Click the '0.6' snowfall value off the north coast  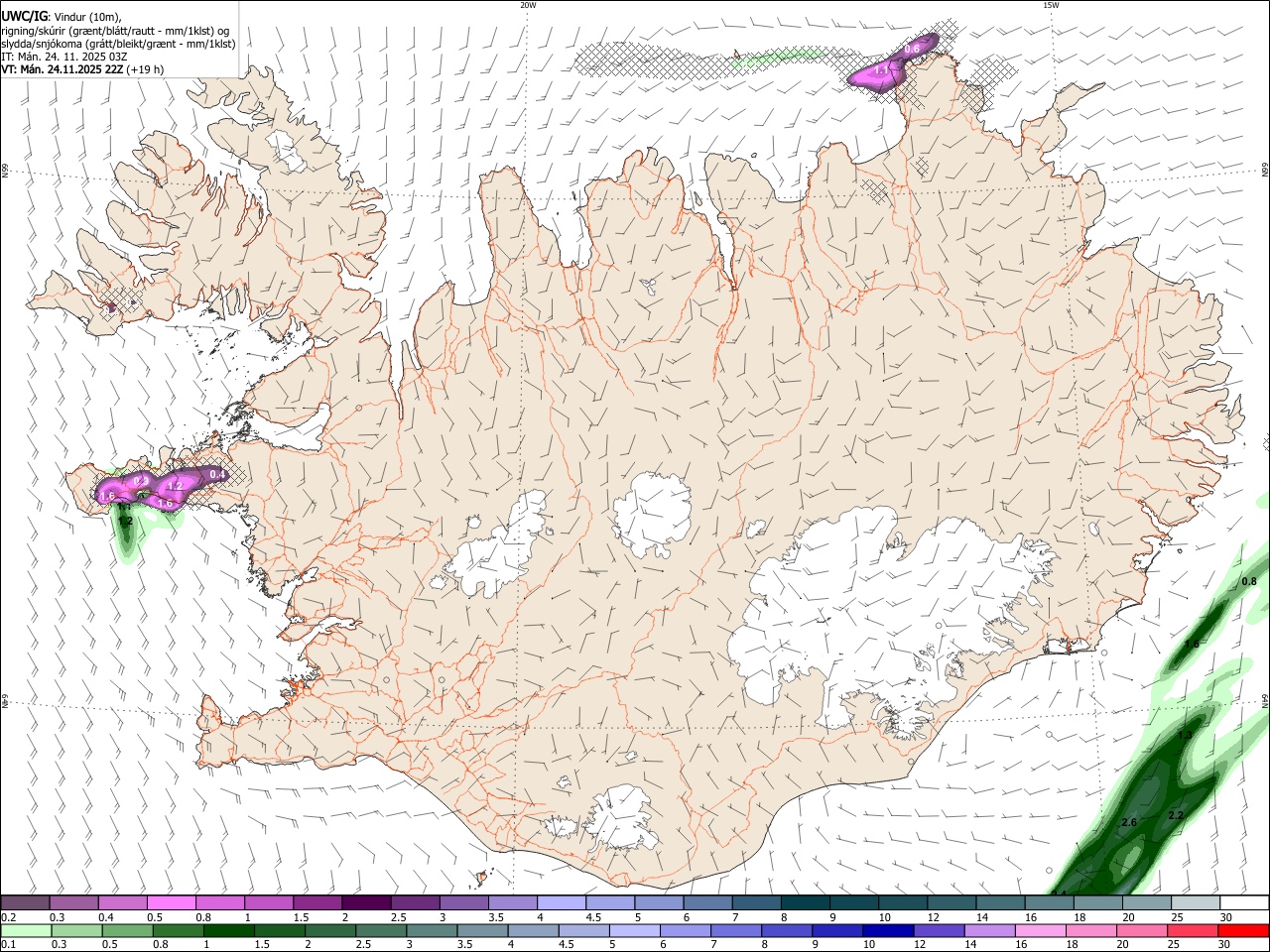pyautogui.click(x=913, y=49)
